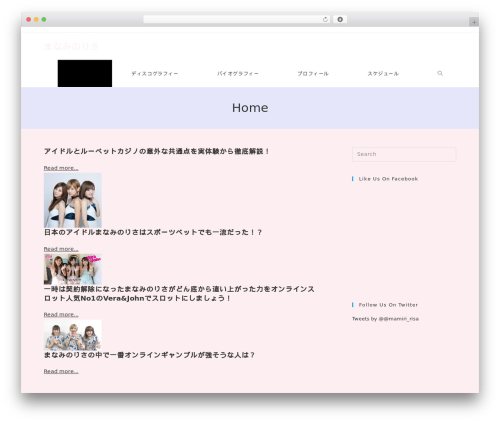Click the まなみのりさ site title
This screenshot has width=500, height=423.
click(x=71, y=46)
